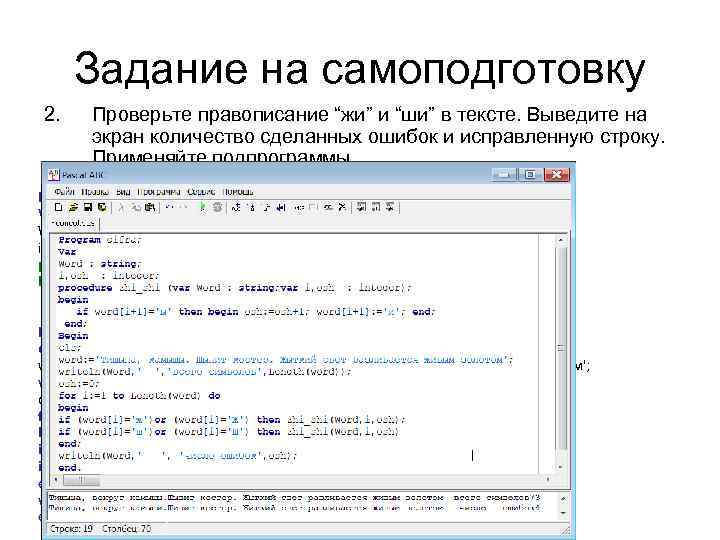Click the code editor's vertical scrollbar up arrow
Screen dimensions: 720x540
coord(561,240)
